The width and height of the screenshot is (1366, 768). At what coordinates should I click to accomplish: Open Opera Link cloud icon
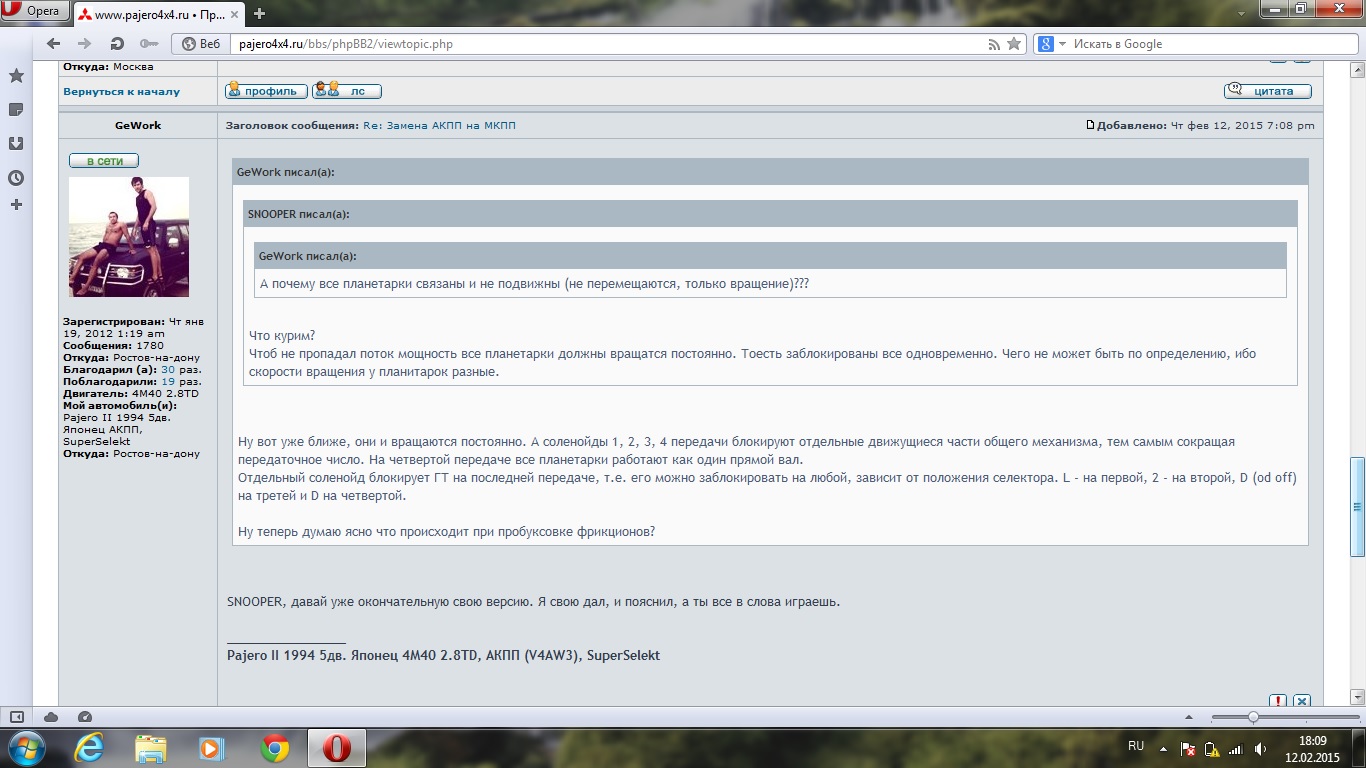[x=51, y=716]
